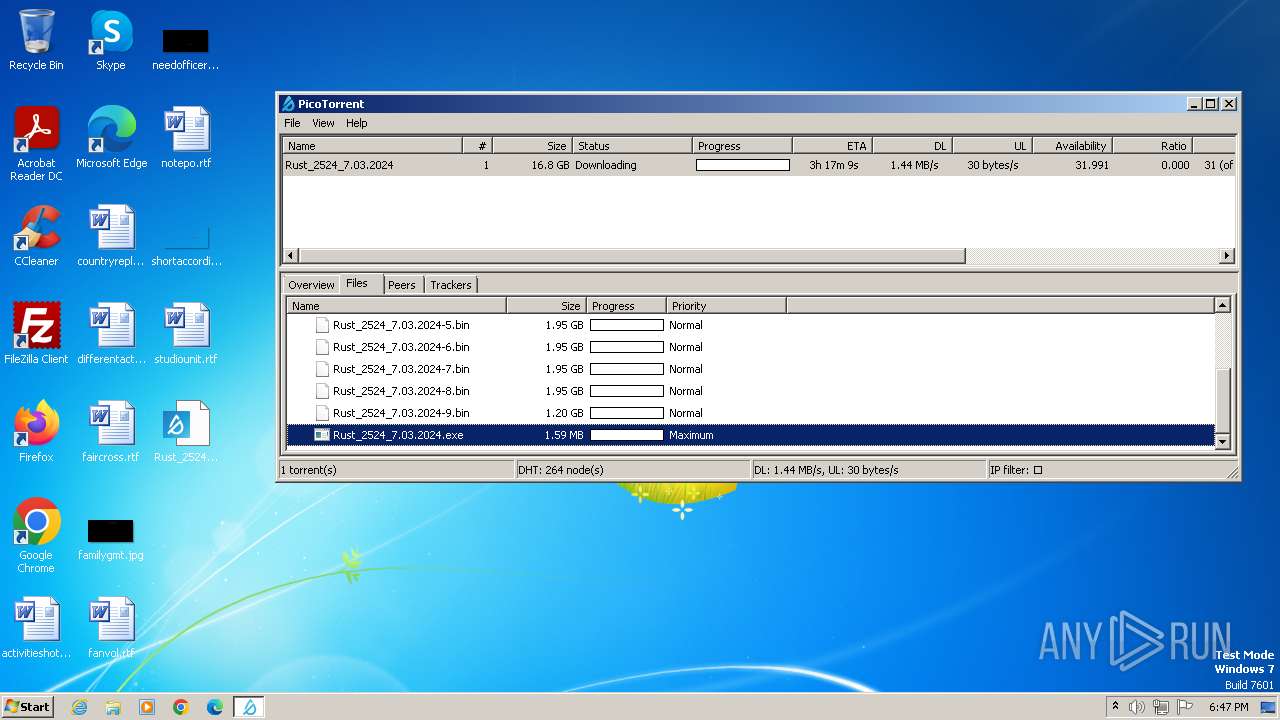The height and width of the screenshot is (720, 1280).
Task: Switch to the Trackers tab
Action: (450, 285)
